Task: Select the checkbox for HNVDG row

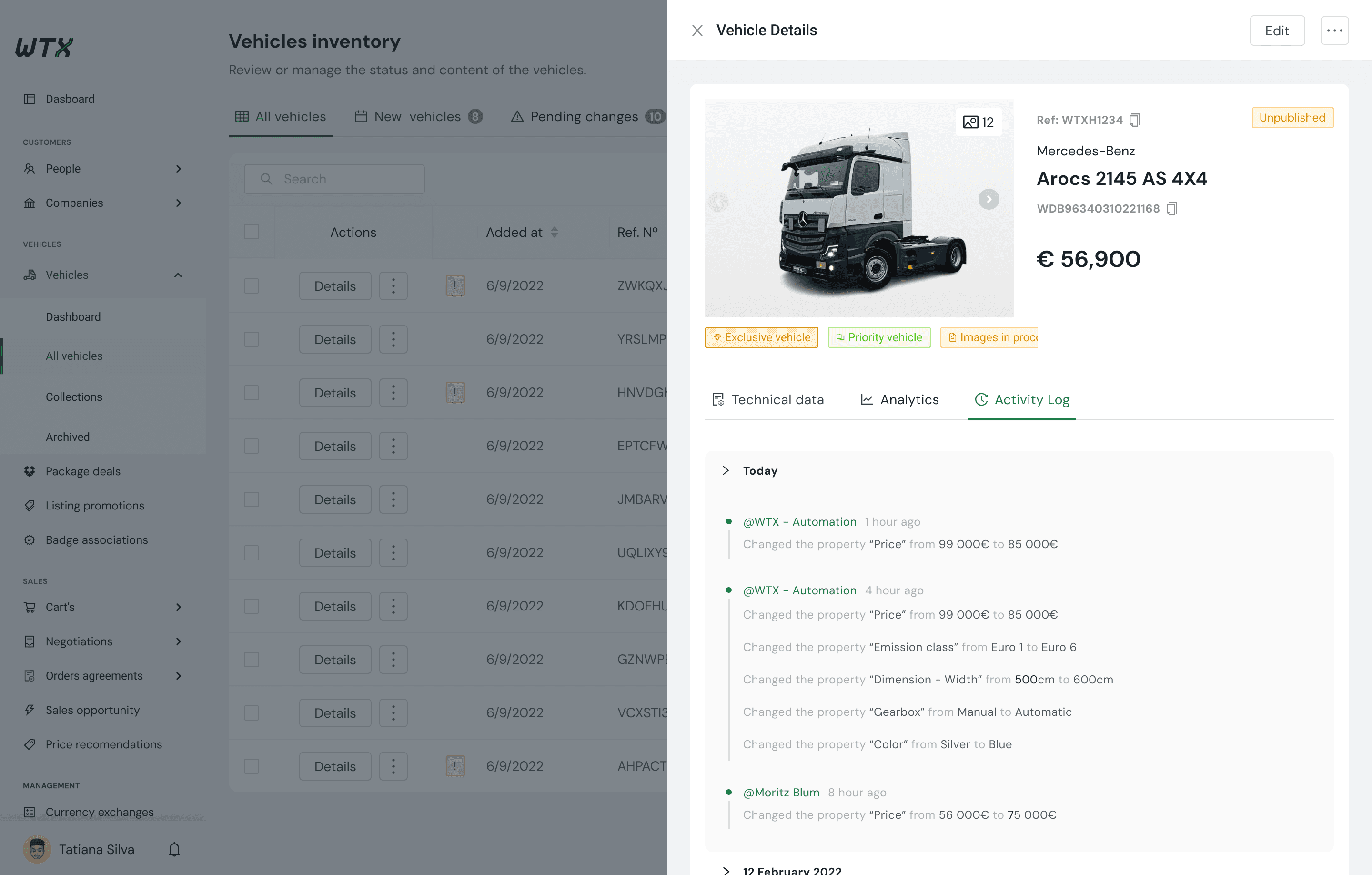Action: [251, 392]
